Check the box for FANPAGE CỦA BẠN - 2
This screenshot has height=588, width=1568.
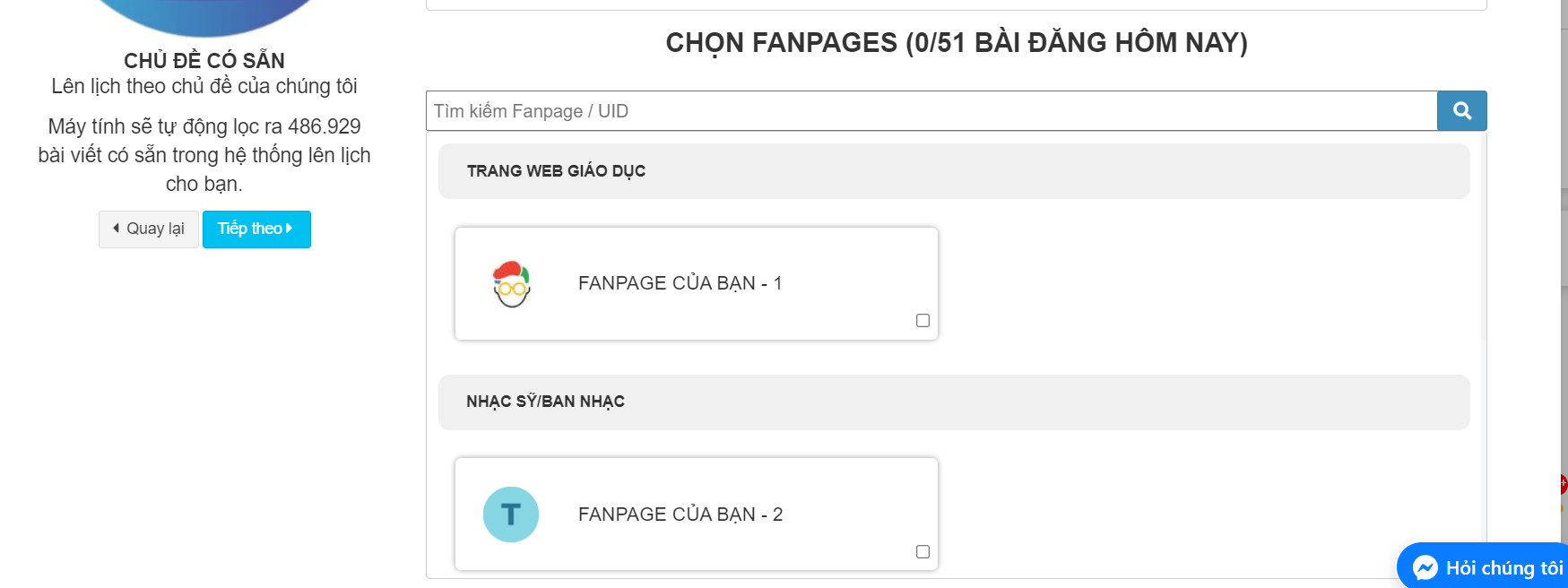pos(923,552)
